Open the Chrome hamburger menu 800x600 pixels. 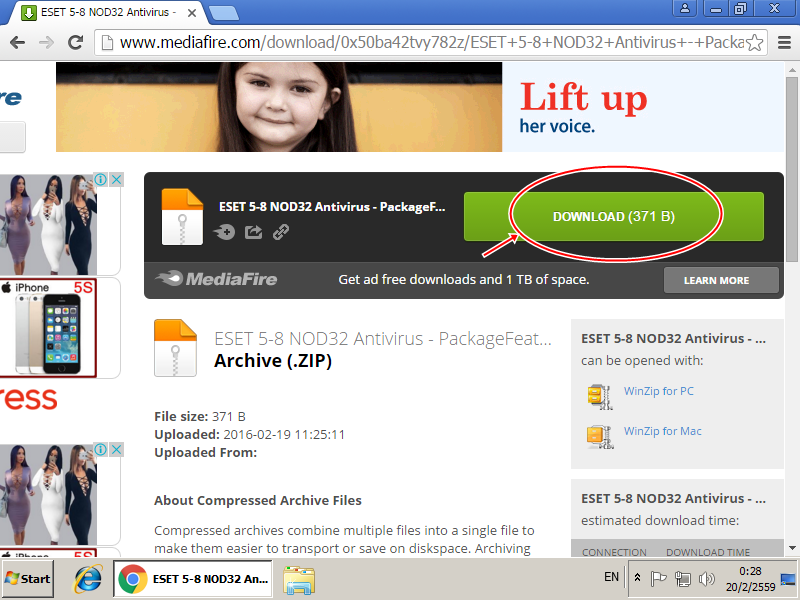(x=785, y=42)
